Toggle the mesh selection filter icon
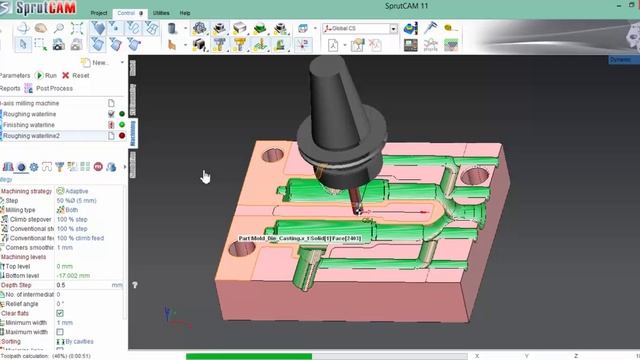Image resolution: width=640 pixels, height=360 pixels. coord(151,28)
